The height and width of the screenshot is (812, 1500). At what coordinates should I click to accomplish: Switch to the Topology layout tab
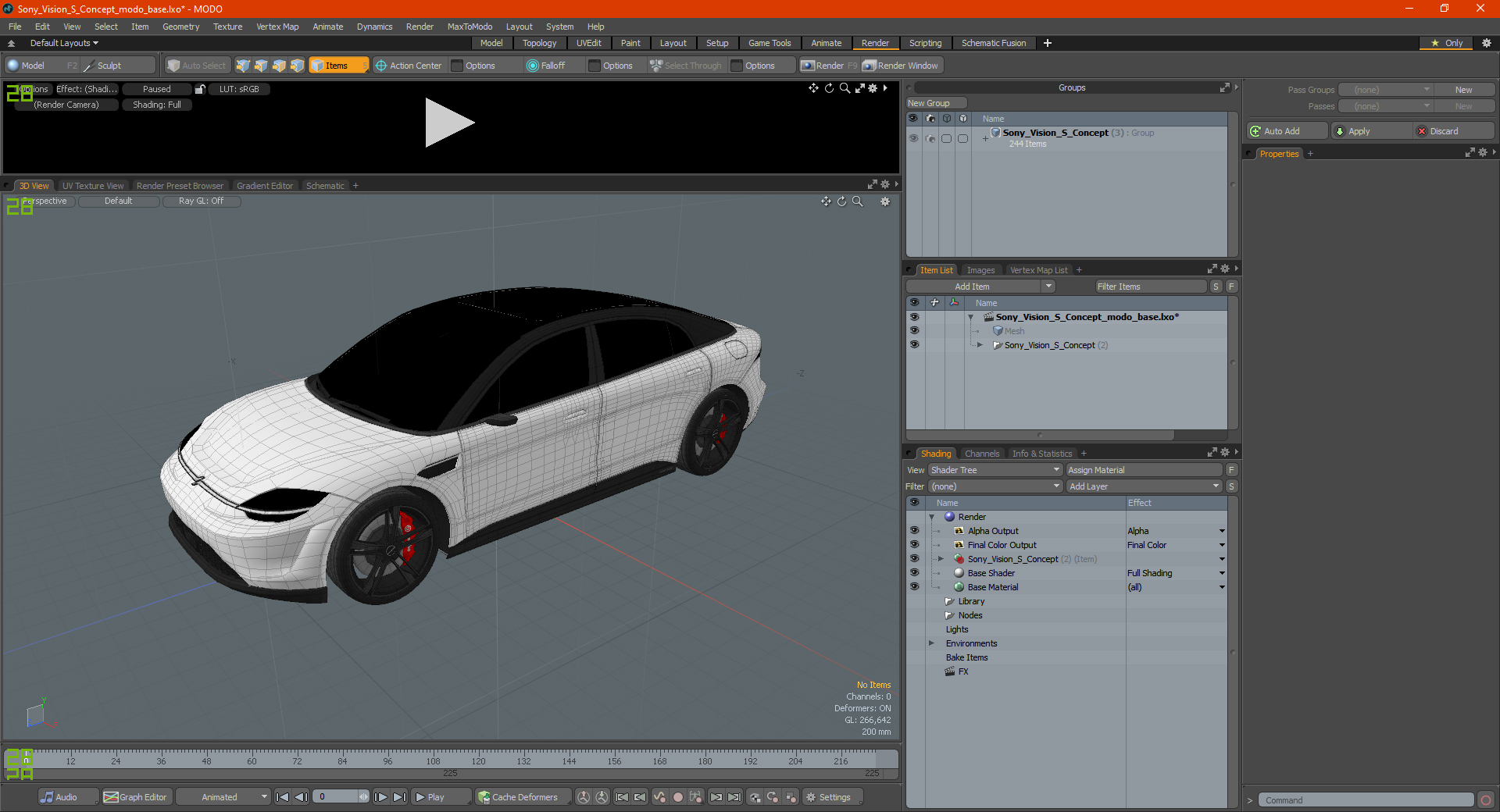click(x=539, y=43)
